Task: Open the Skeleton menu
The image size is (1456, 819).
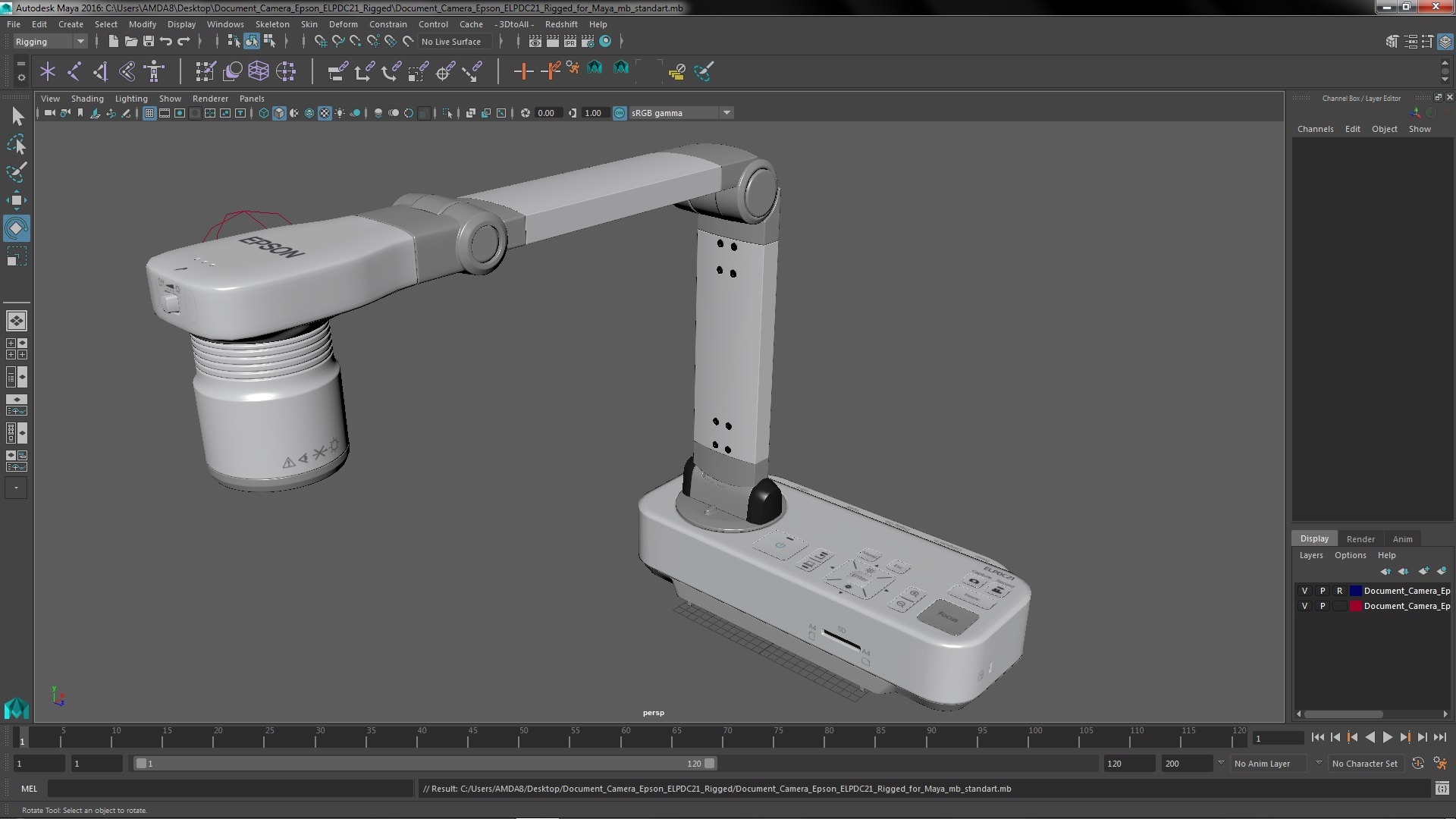Action: [272, 24]
